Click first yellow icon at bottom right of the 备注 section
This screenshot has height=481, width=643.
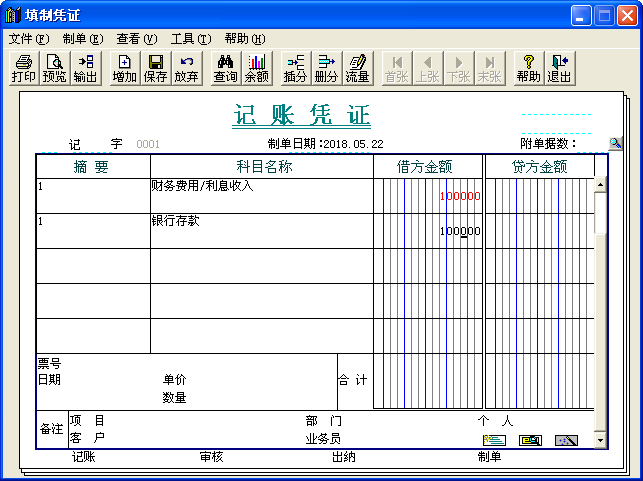pyautogui.click(x=495, y=440)
